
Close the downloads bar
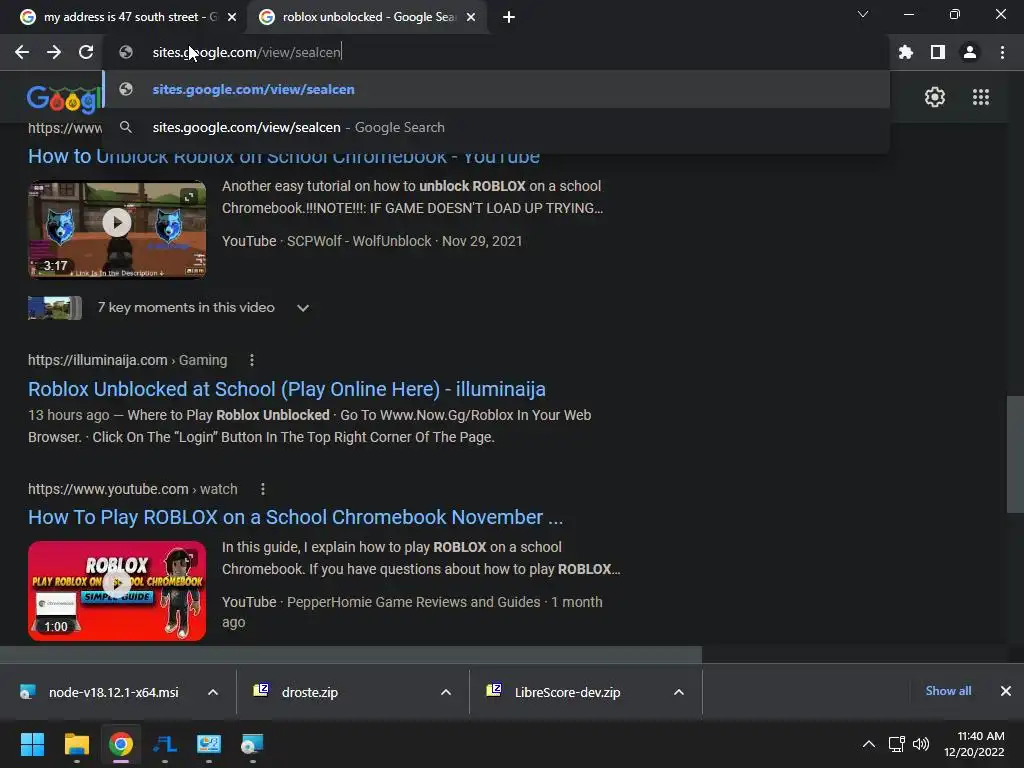(1006, 691)
